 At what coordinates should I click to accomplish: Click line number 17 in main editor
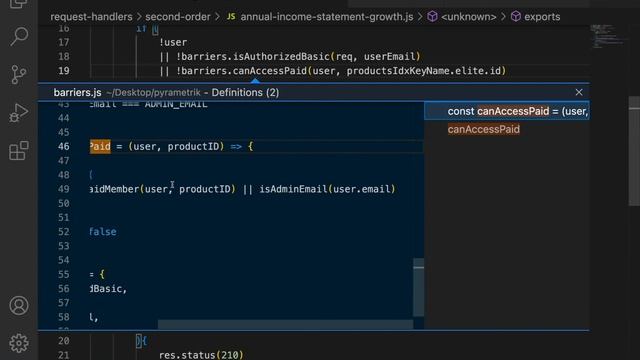(64, 42)
